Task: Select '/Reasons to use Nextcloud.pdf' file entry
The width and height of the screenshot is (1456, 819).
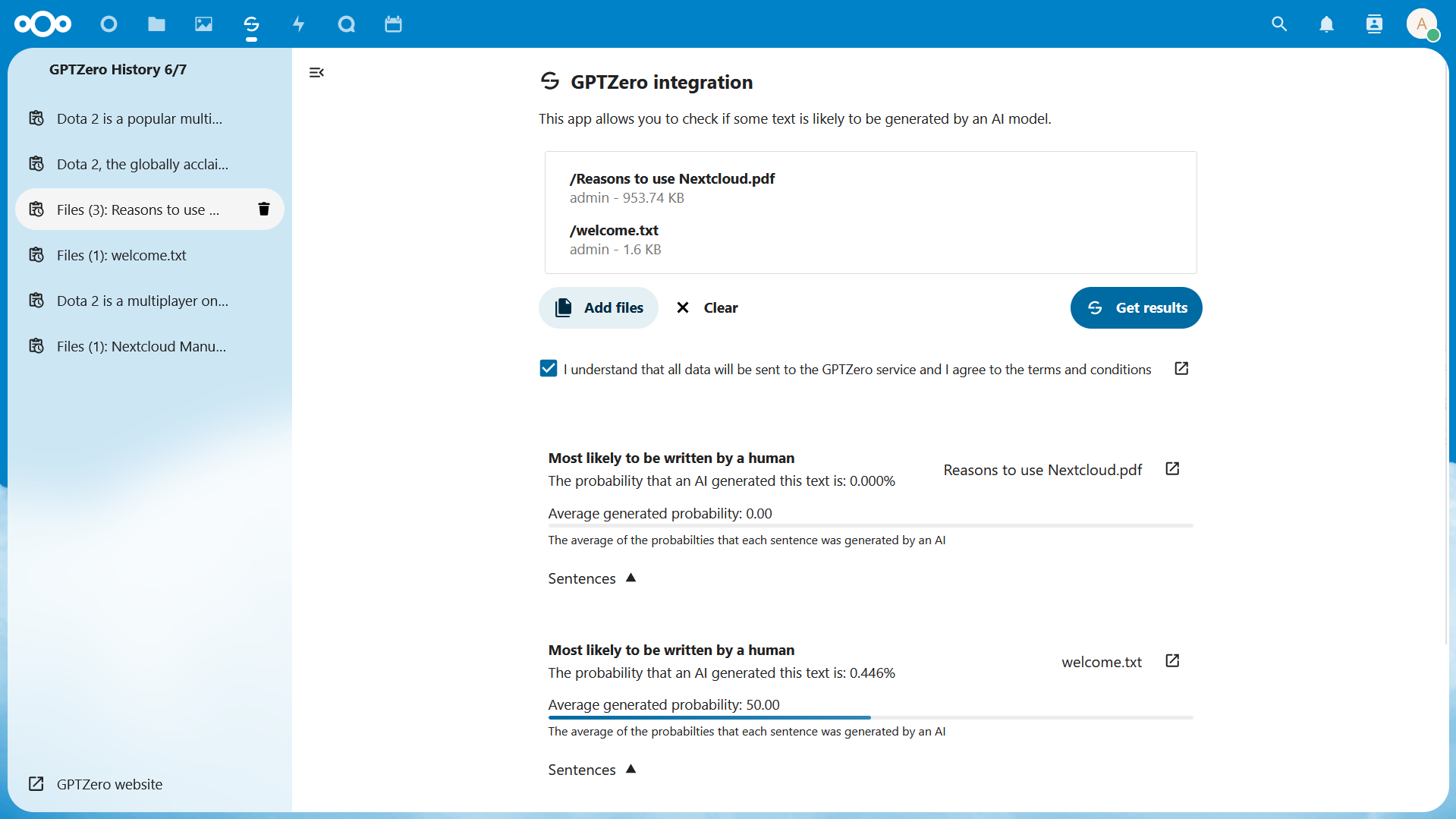Action: (672, 187)
